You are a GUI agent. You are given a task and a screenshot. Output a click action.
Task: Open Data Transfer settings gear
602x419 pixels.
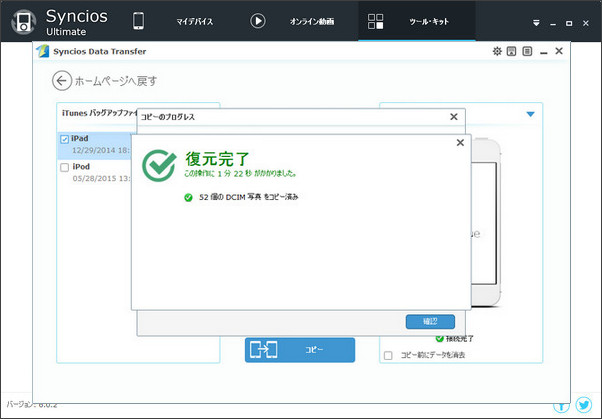(x=497, y=51)
